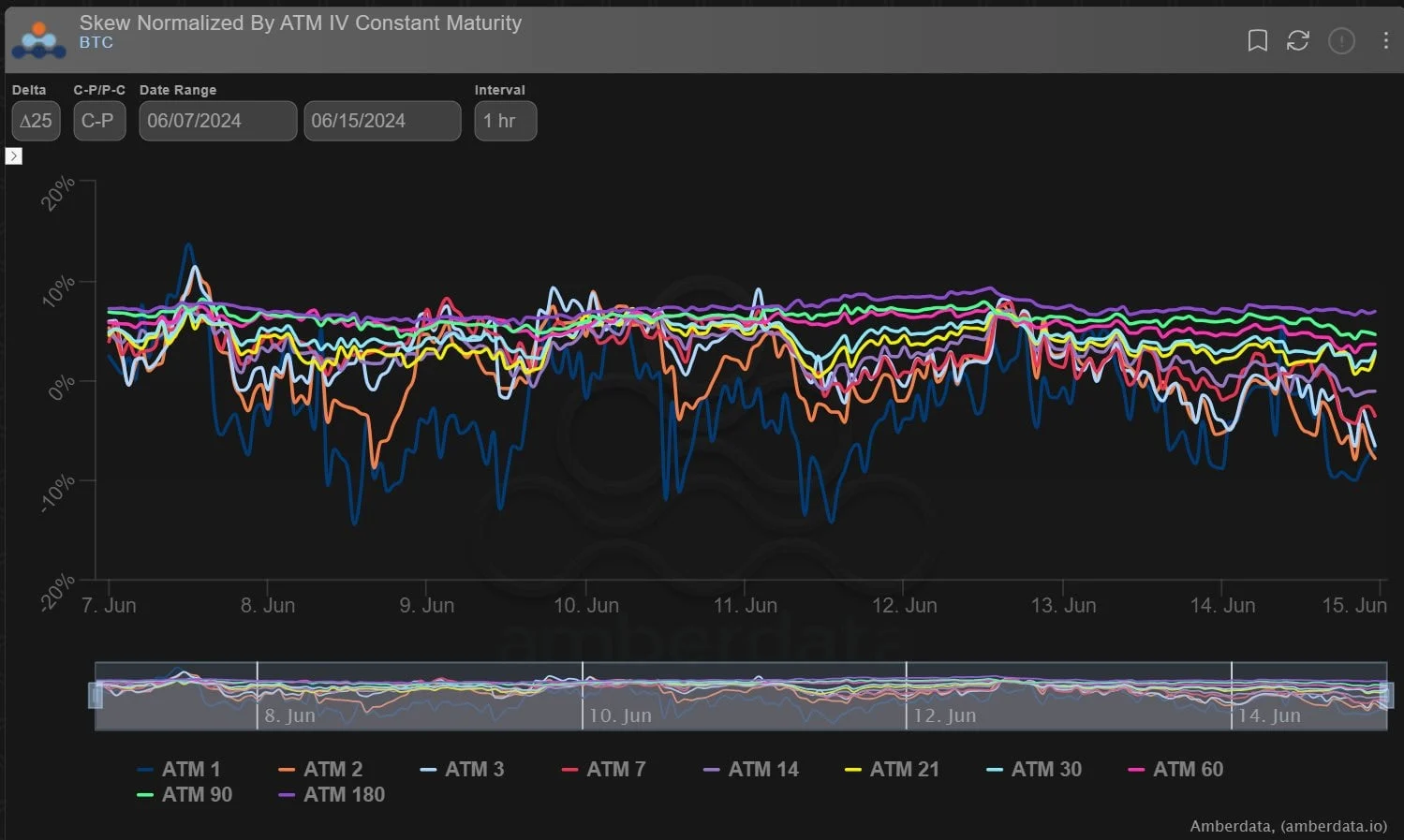Click the left range navigator handle

coord(96,695)
